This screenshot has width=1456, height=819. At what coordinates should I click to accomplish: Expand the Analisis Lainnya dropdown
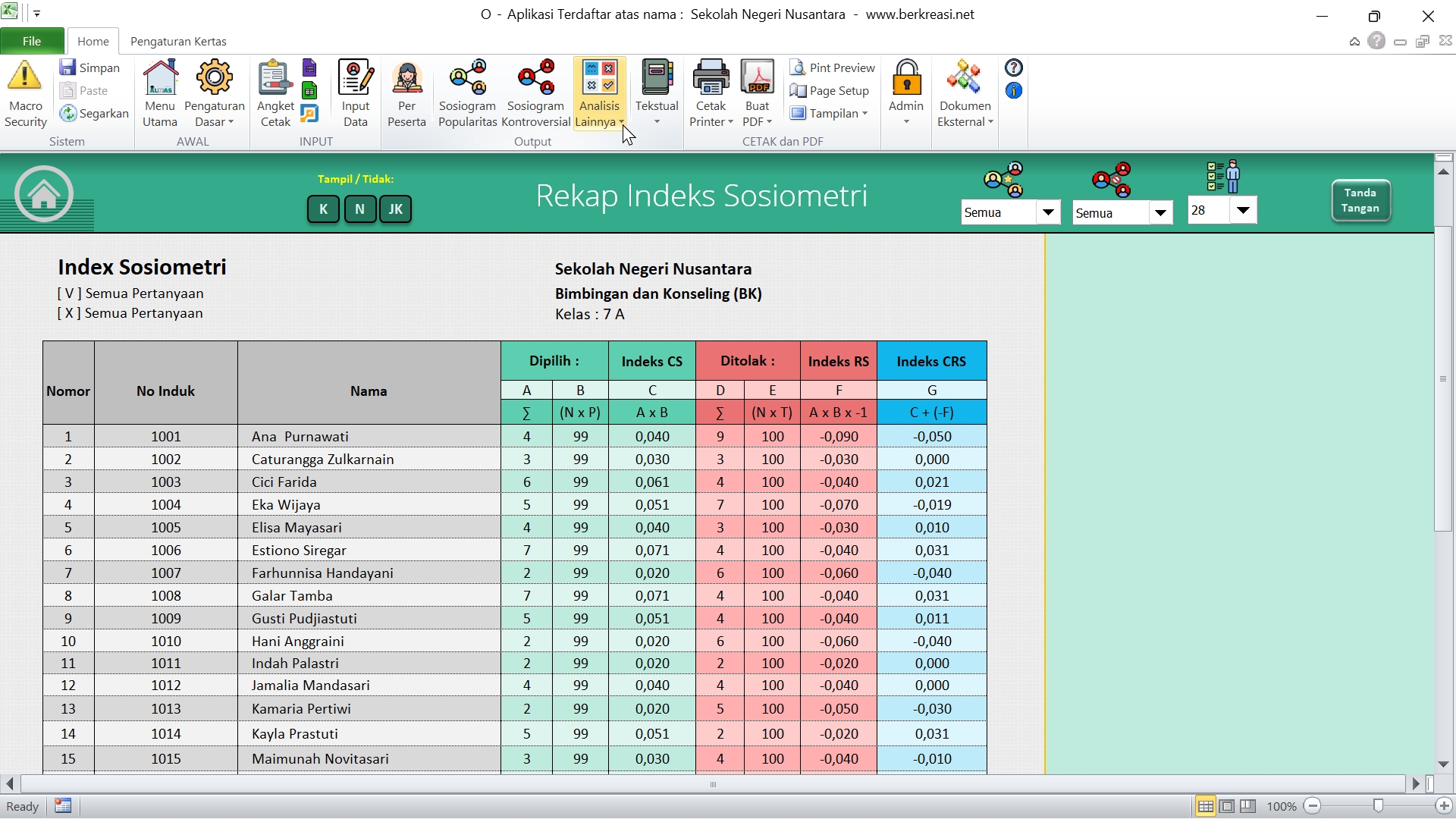(x=621, y=122)
